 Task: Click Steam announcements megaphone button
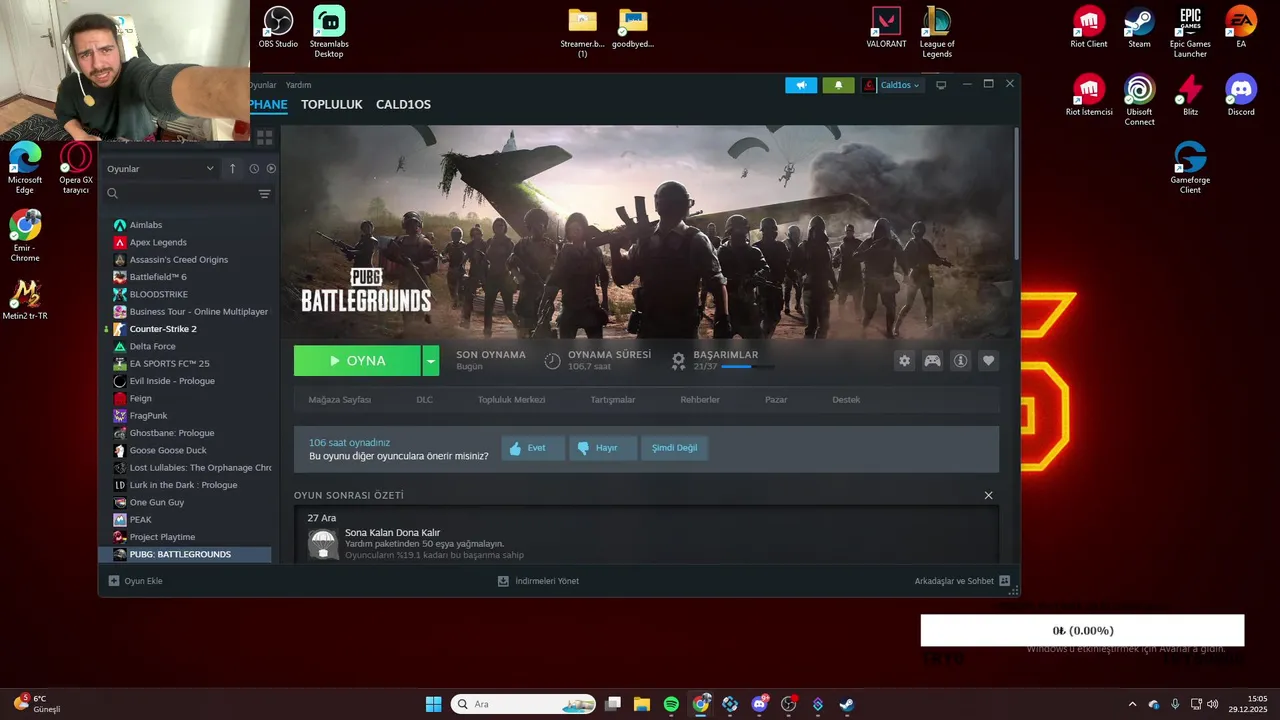801,85
